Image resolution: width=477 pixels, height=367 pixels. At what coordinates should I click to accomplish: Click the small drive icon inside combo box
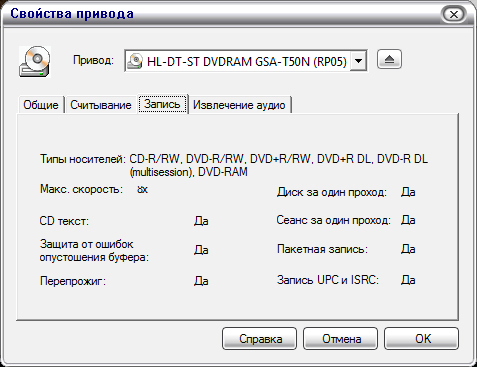[x=136, y=61]
